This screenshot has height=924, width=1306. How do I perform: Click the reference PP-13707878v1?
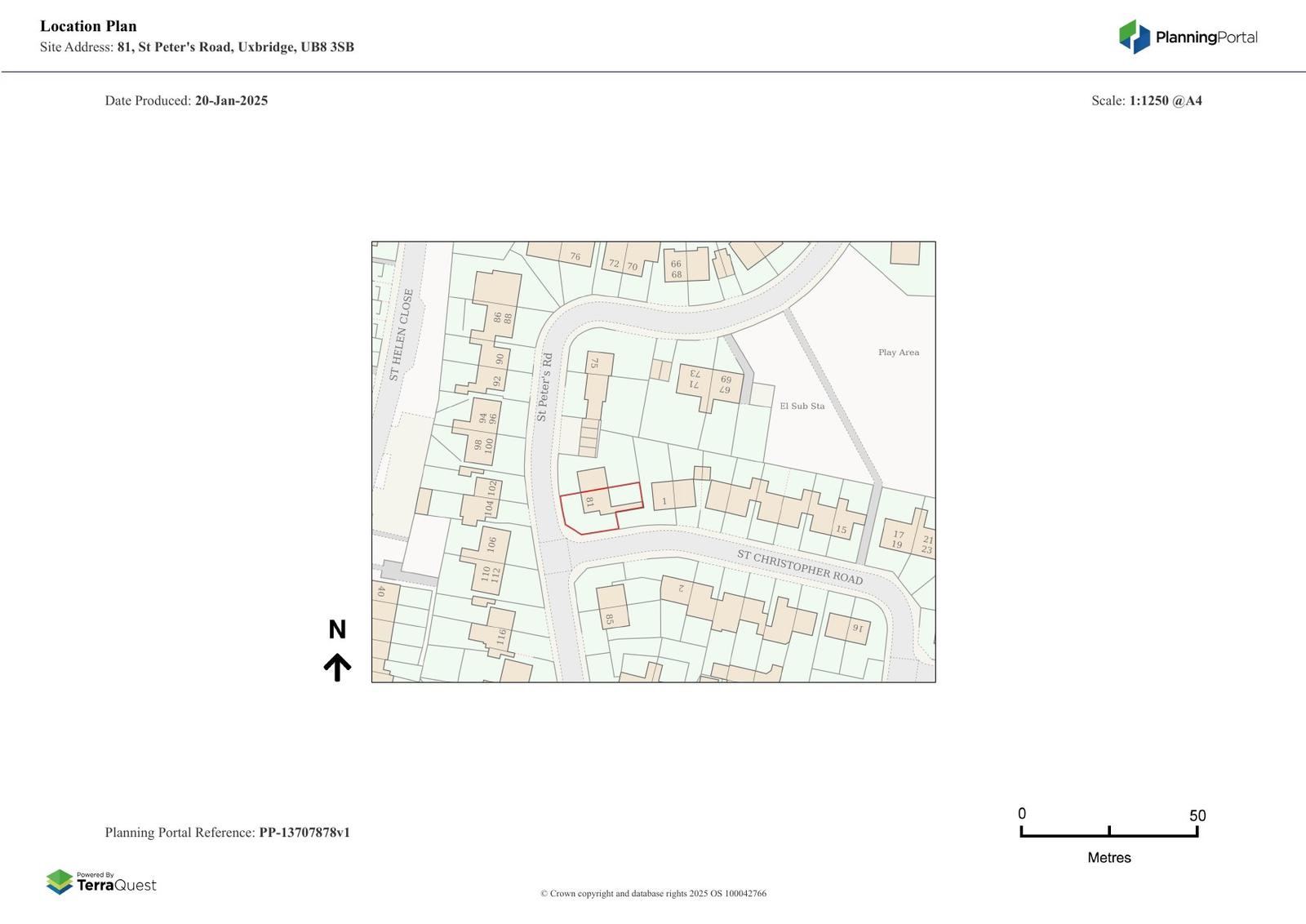pos(304,833)
